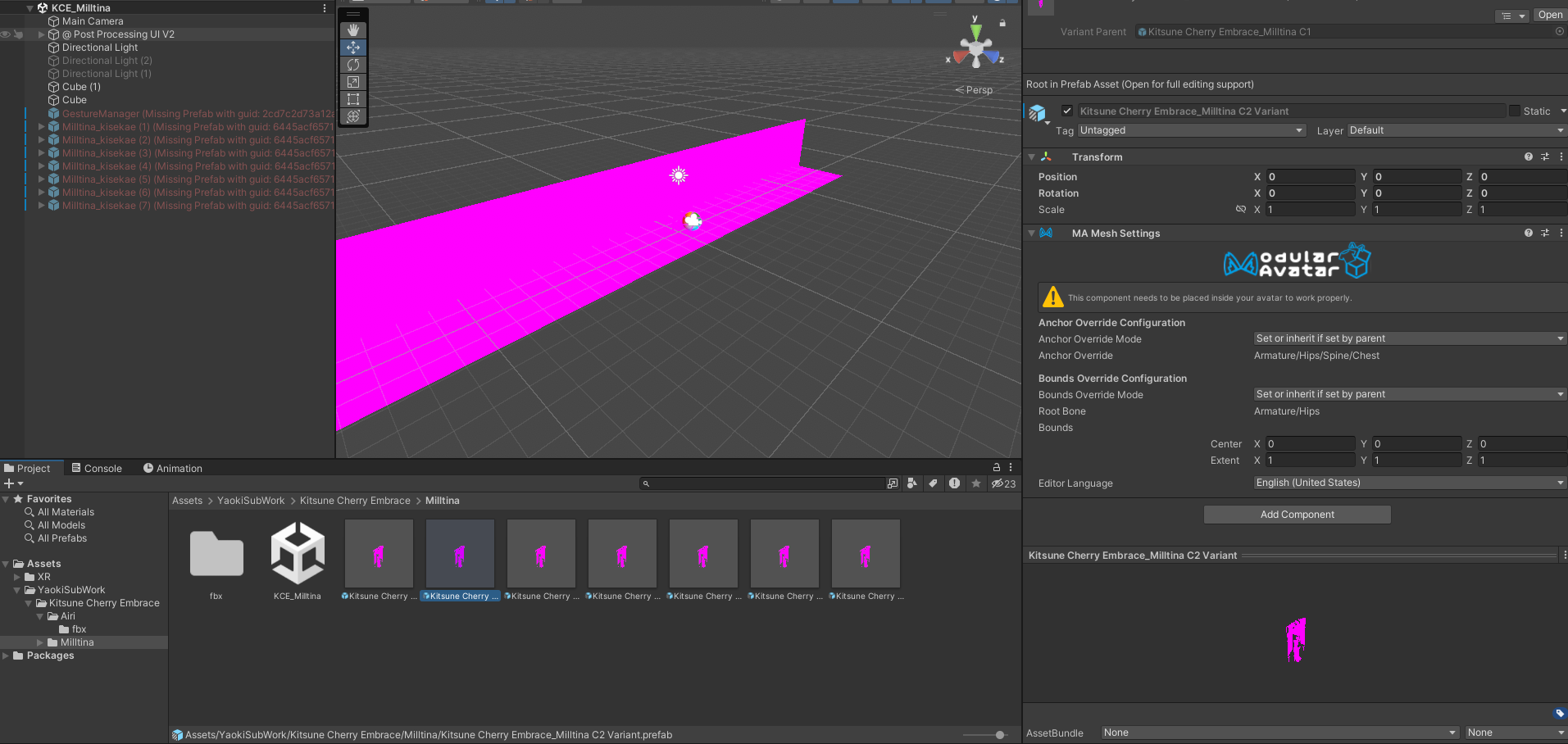Open the Tag dropdown set to Untagged
Image resolution: width=1568 pixels, height=744 pixels.
click(x=1192, y=130)
